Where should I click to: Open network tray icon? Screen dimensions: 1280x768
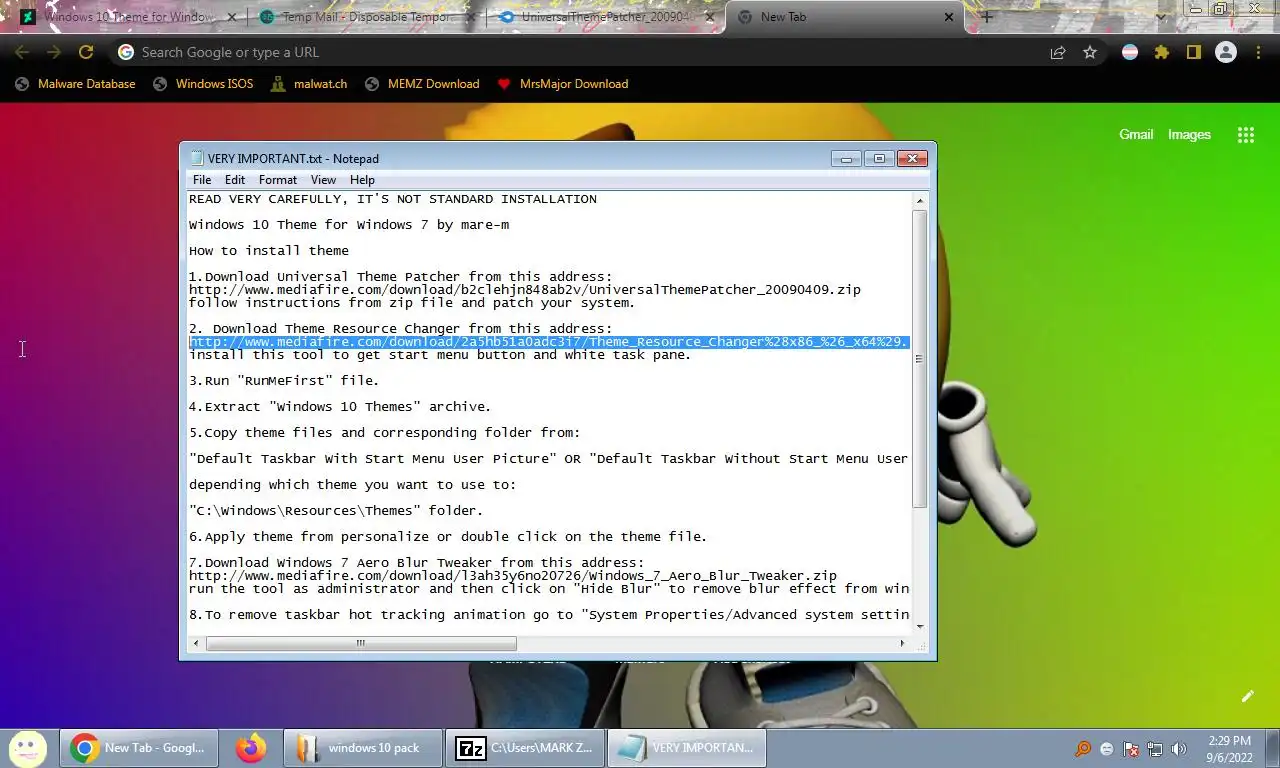pyautogui.click(x=1155, y=748)
